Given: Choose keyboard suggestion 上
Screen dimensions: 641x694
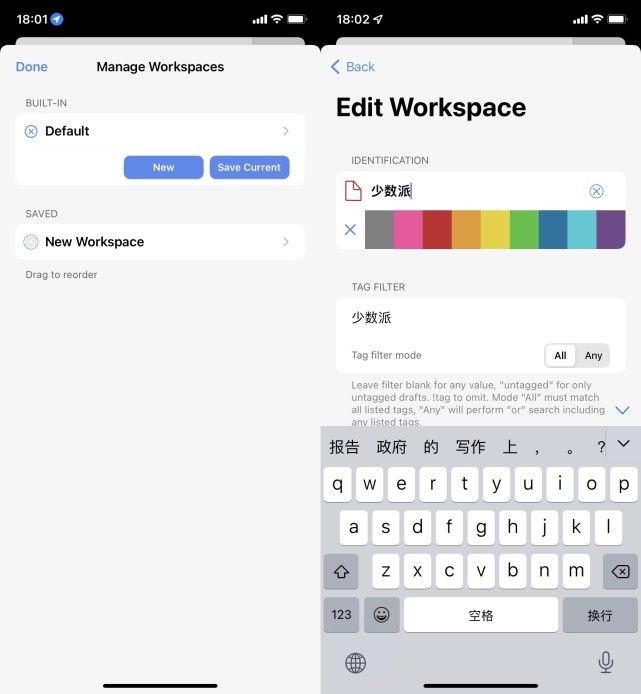Looking at the screenshot, I should point(510,447).
